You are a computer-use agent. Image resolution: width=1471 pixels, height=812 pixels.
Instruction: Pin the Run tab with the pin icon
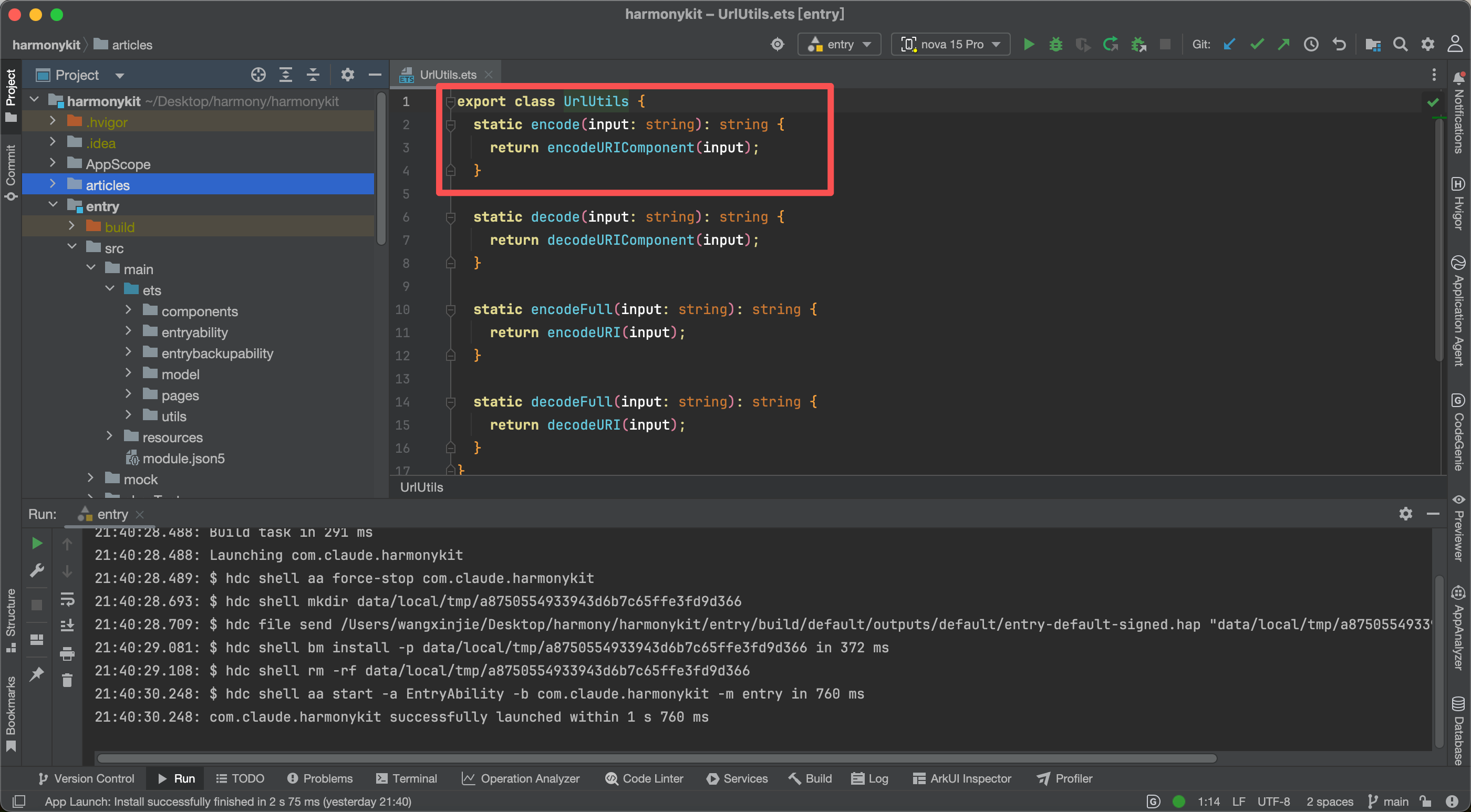tap(37, 674)
